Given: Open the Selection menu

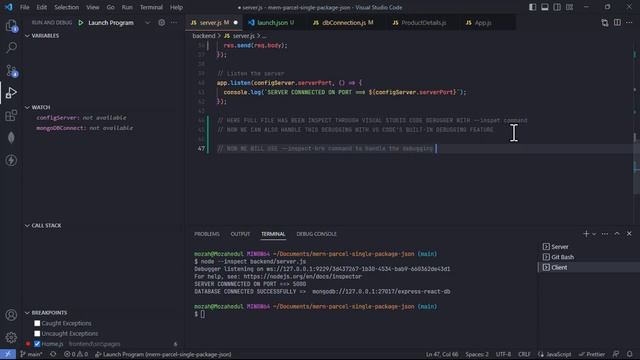Looking at the screenshot, I should point(67,7).
